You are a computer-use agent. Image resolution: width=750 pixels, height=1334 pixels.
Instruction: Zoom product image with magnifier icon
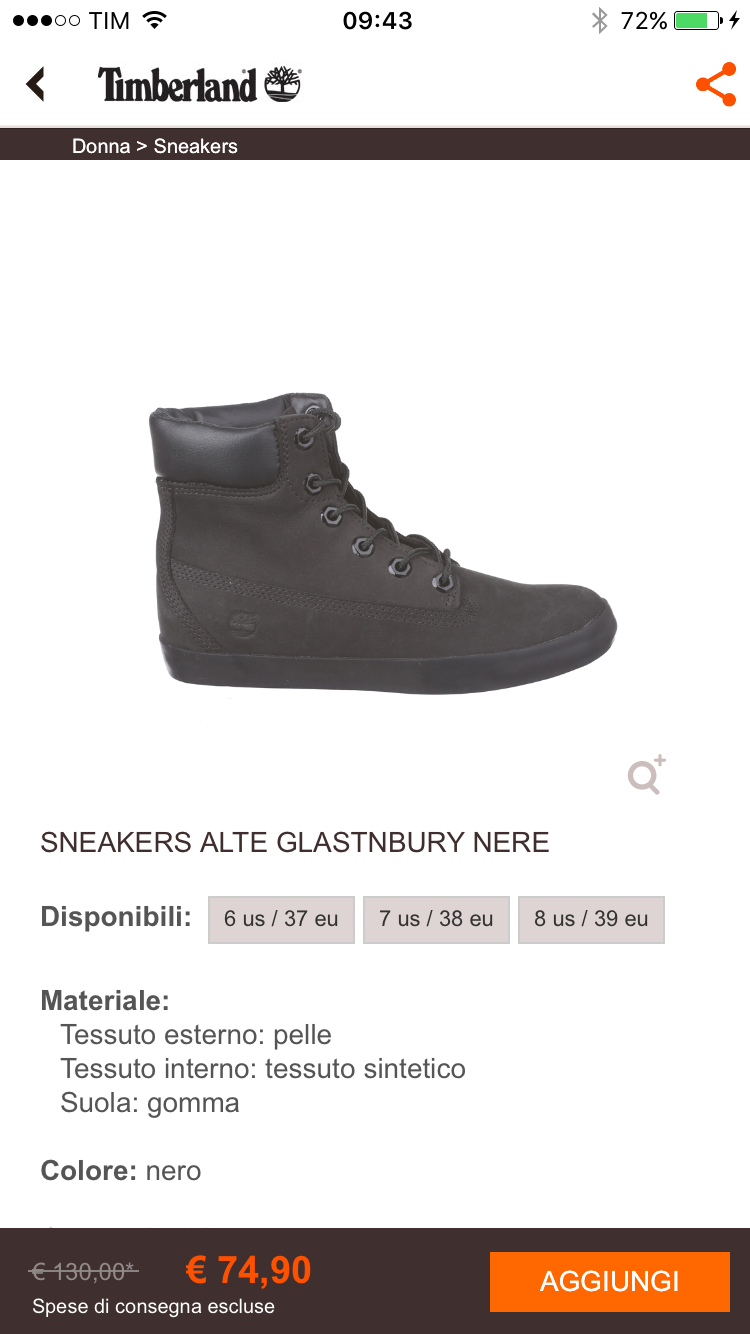[x=647, y=775]
